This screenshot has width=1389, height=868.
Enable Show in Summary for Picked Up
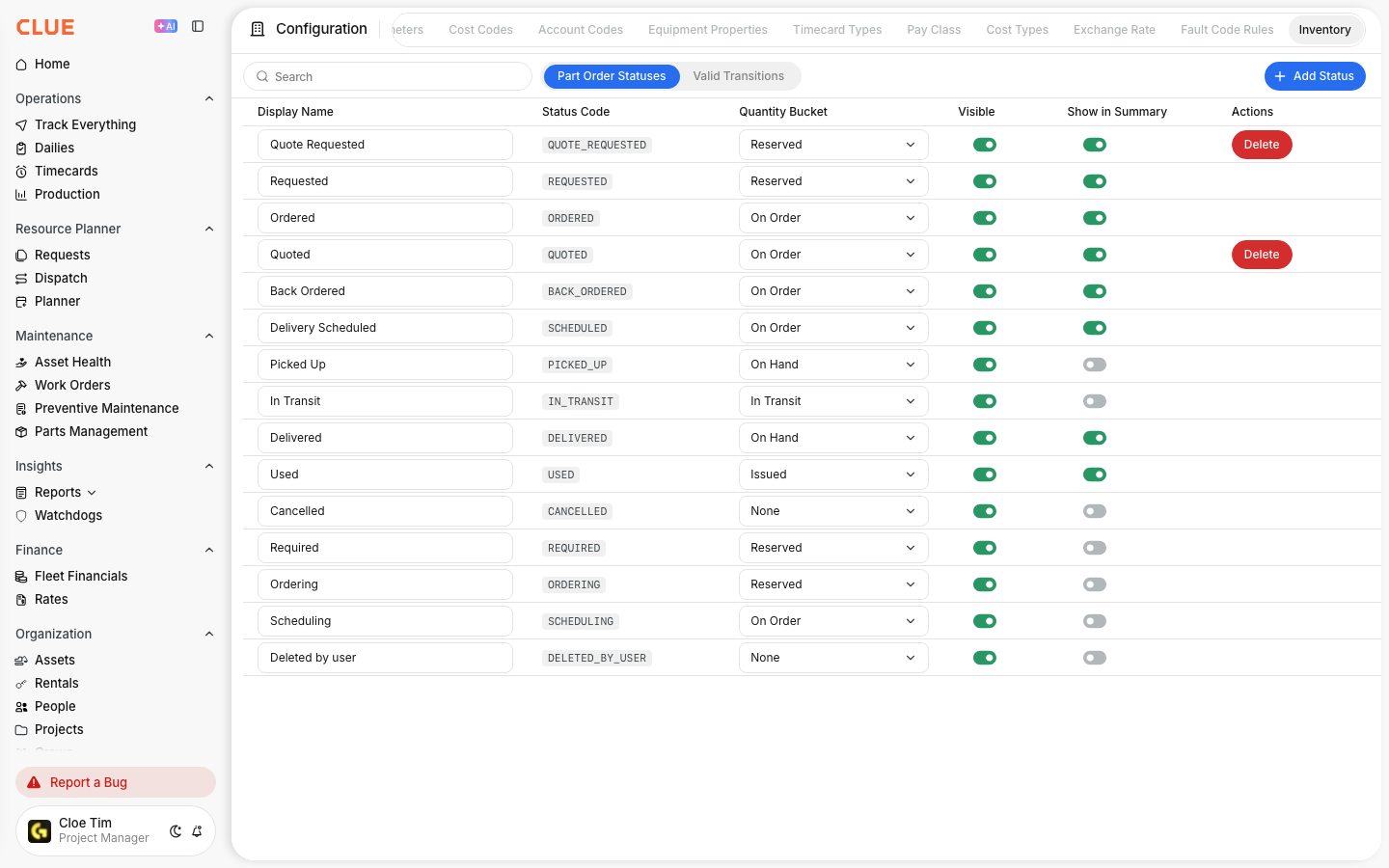coord(1095,365)
